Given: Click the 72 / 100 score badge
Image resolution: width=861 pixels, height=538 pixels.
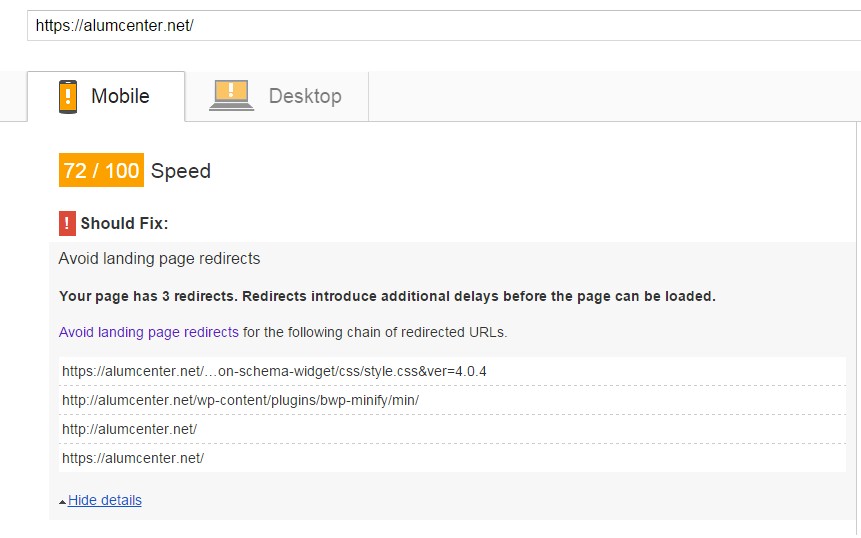Looking at the screenshot, I should (x=101, y=170).
